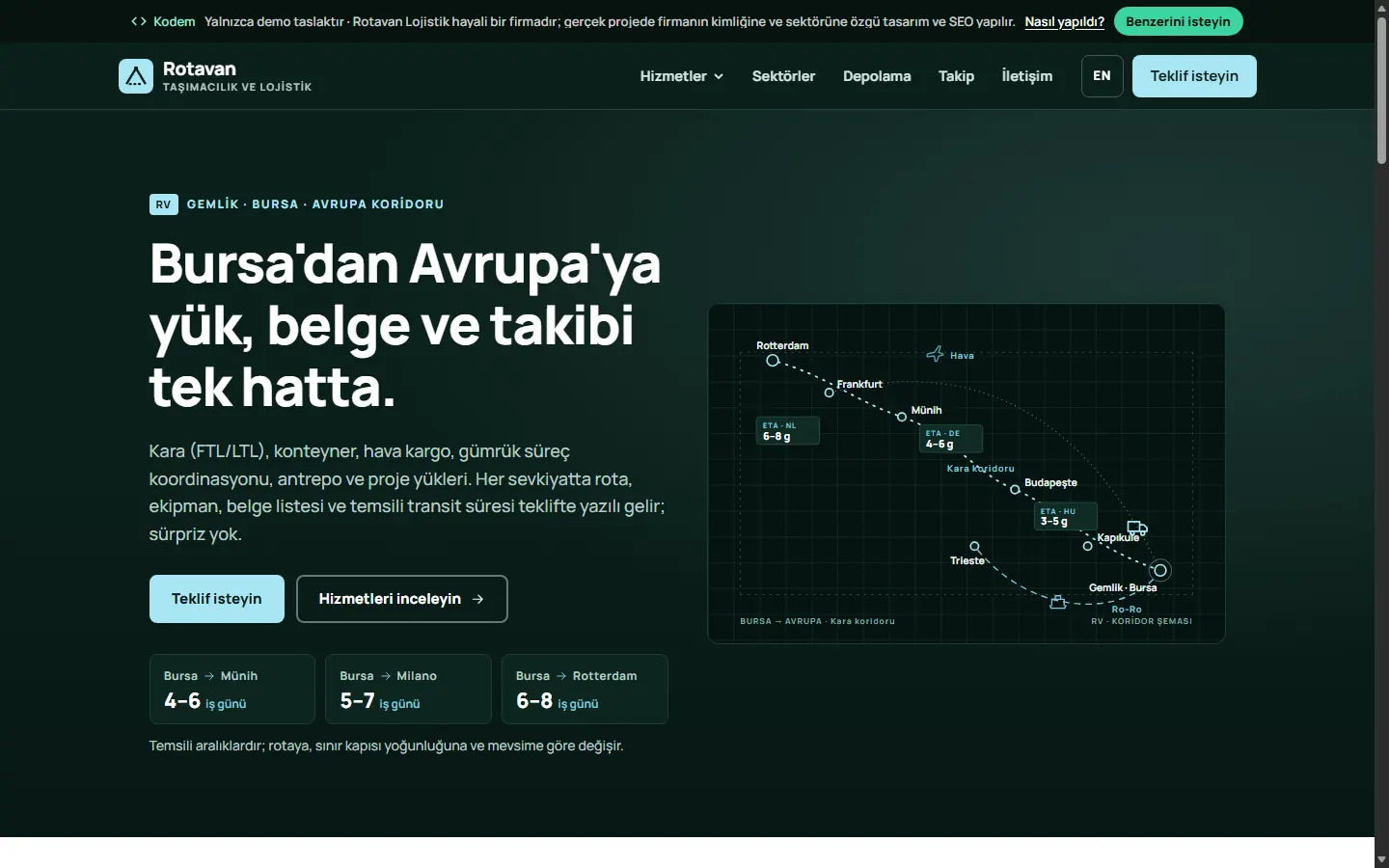Open the Takip nav link
The width and height of the screenshot is (1389, 868).
click(x=956, y=76)
